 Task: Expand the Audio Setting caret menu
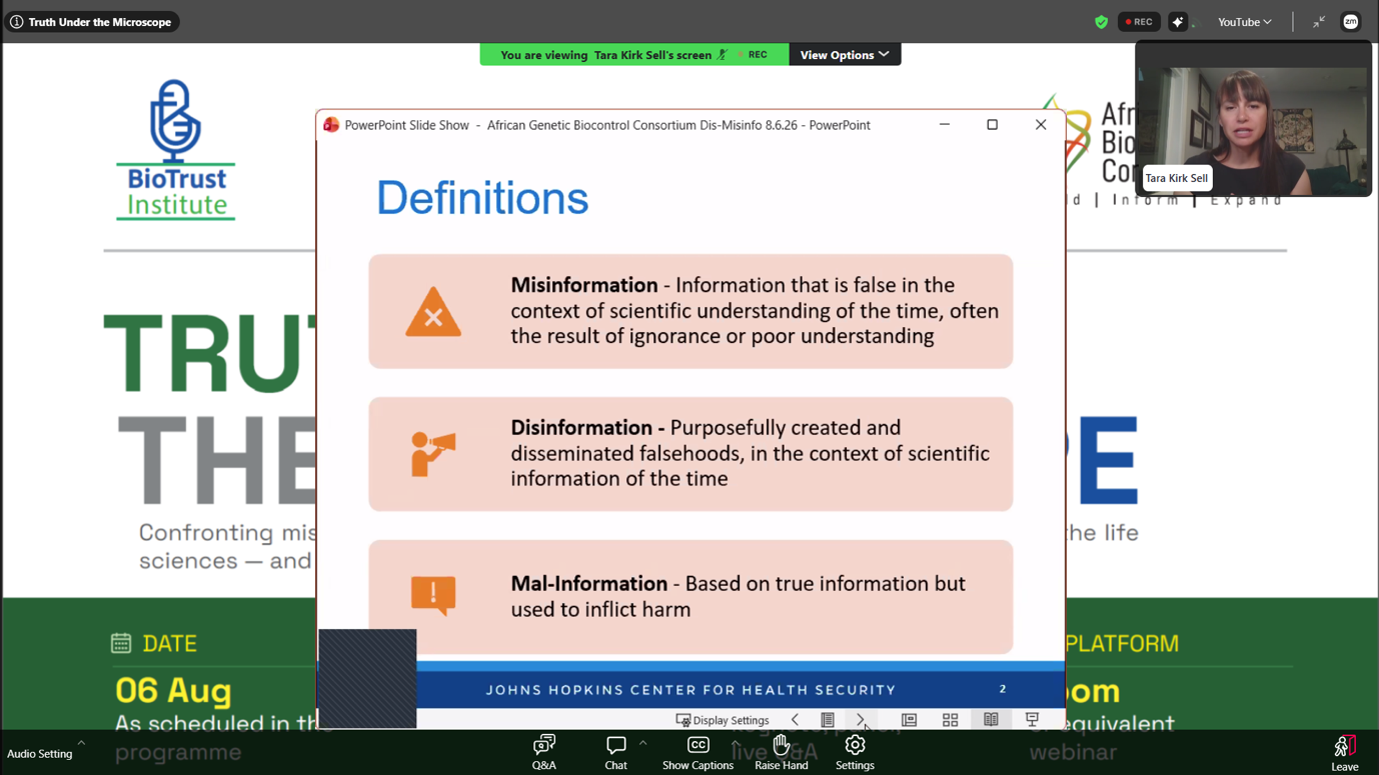pyautogui.click(x=81, y=743)
